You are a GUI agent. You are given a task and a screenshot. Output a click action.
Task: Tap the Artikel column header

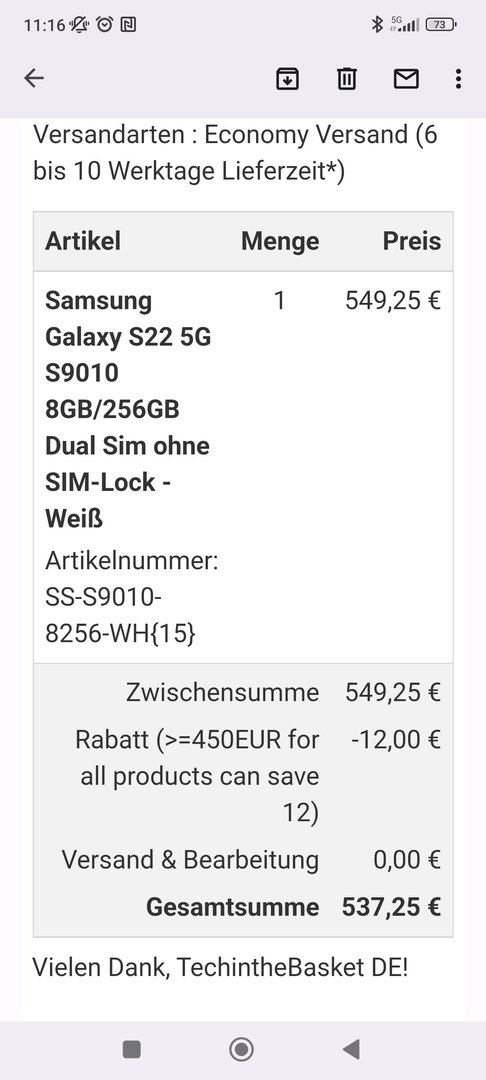[83, 241]
